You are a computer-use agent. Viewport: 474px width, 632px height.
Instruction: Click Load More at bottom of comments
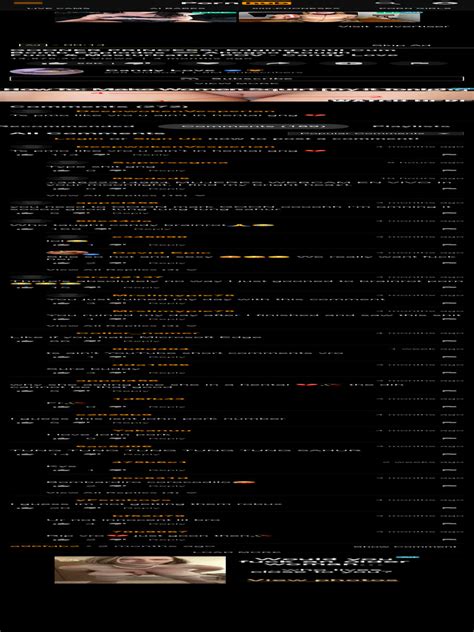click(237, 552)
